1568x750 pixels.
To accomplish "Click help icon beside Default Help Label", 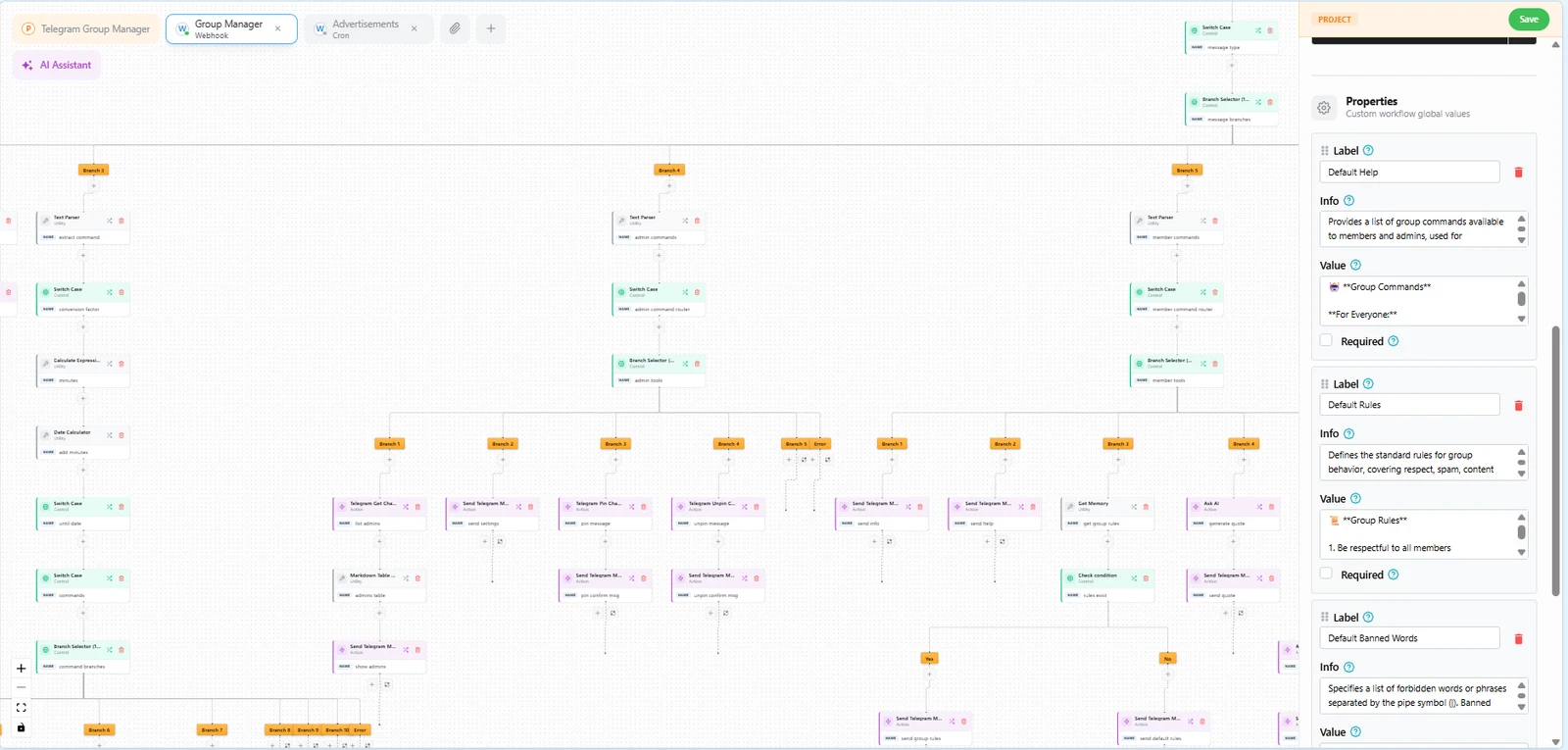I will [1368, 151].
